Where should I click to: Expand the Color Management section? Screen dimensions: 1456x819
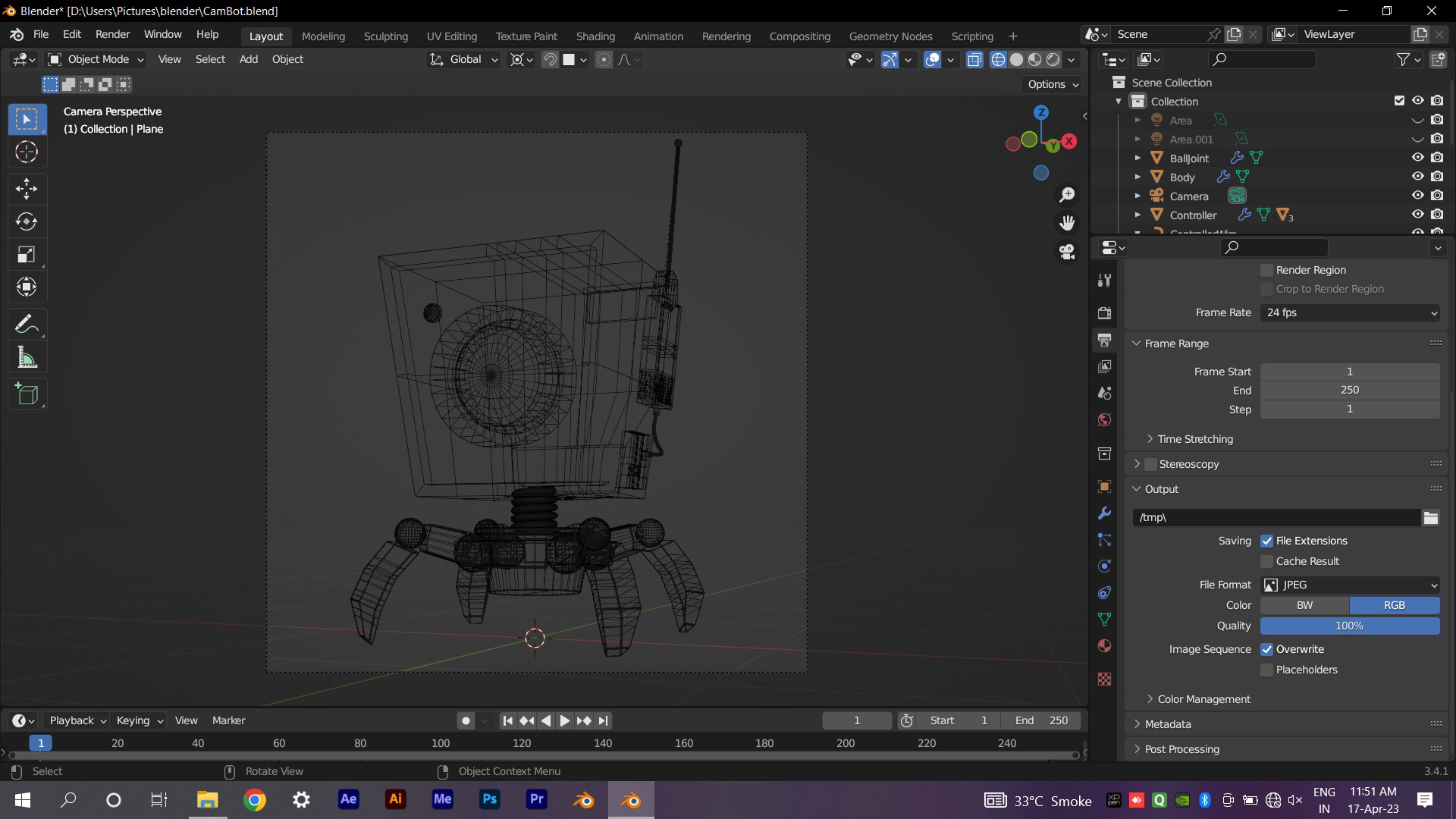[1203, 699]
